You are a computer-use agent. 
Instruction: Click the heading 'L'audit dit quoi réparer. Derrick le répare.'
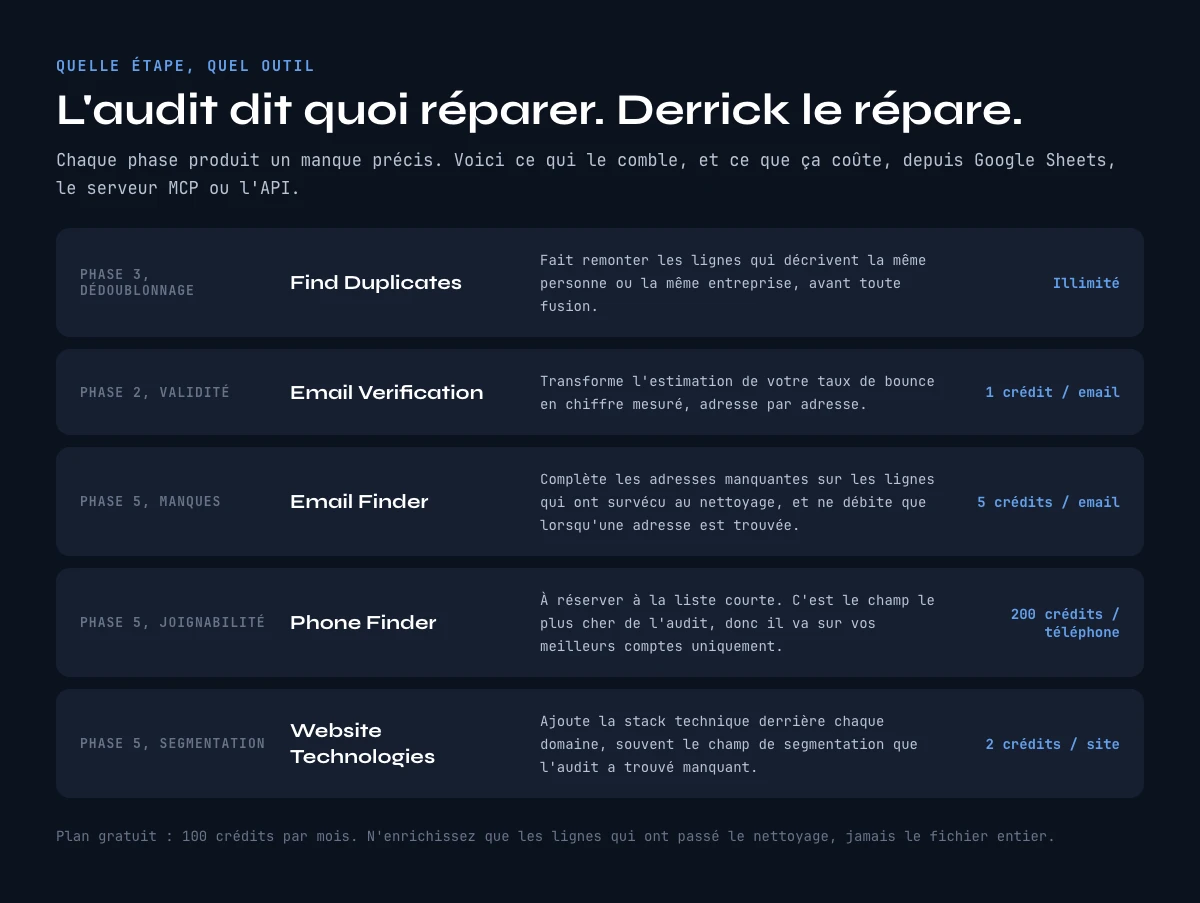point(539,110)
